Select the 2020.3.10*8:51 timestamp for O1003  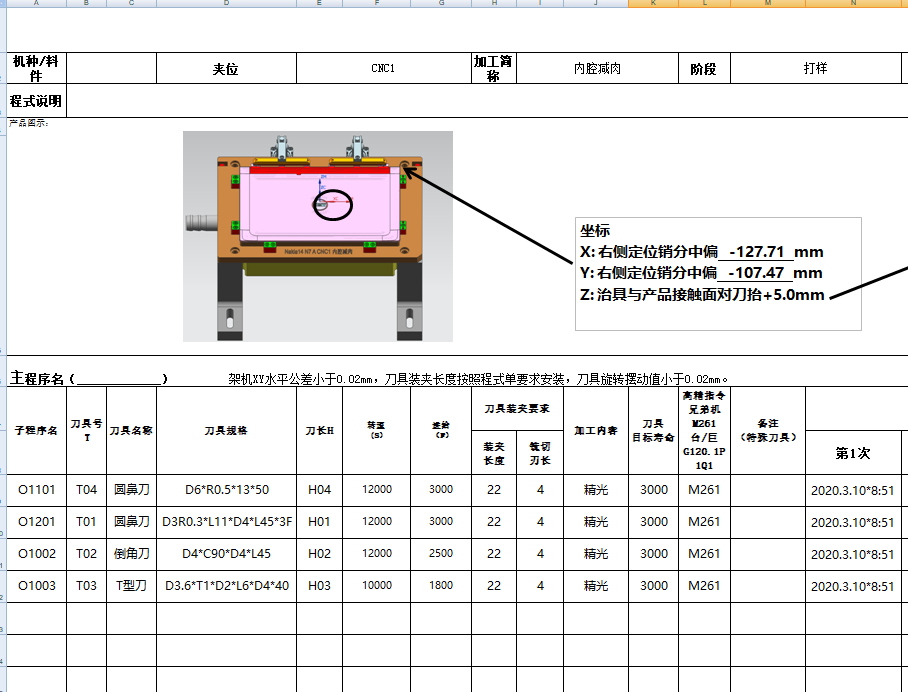click(x=853, y=586)
